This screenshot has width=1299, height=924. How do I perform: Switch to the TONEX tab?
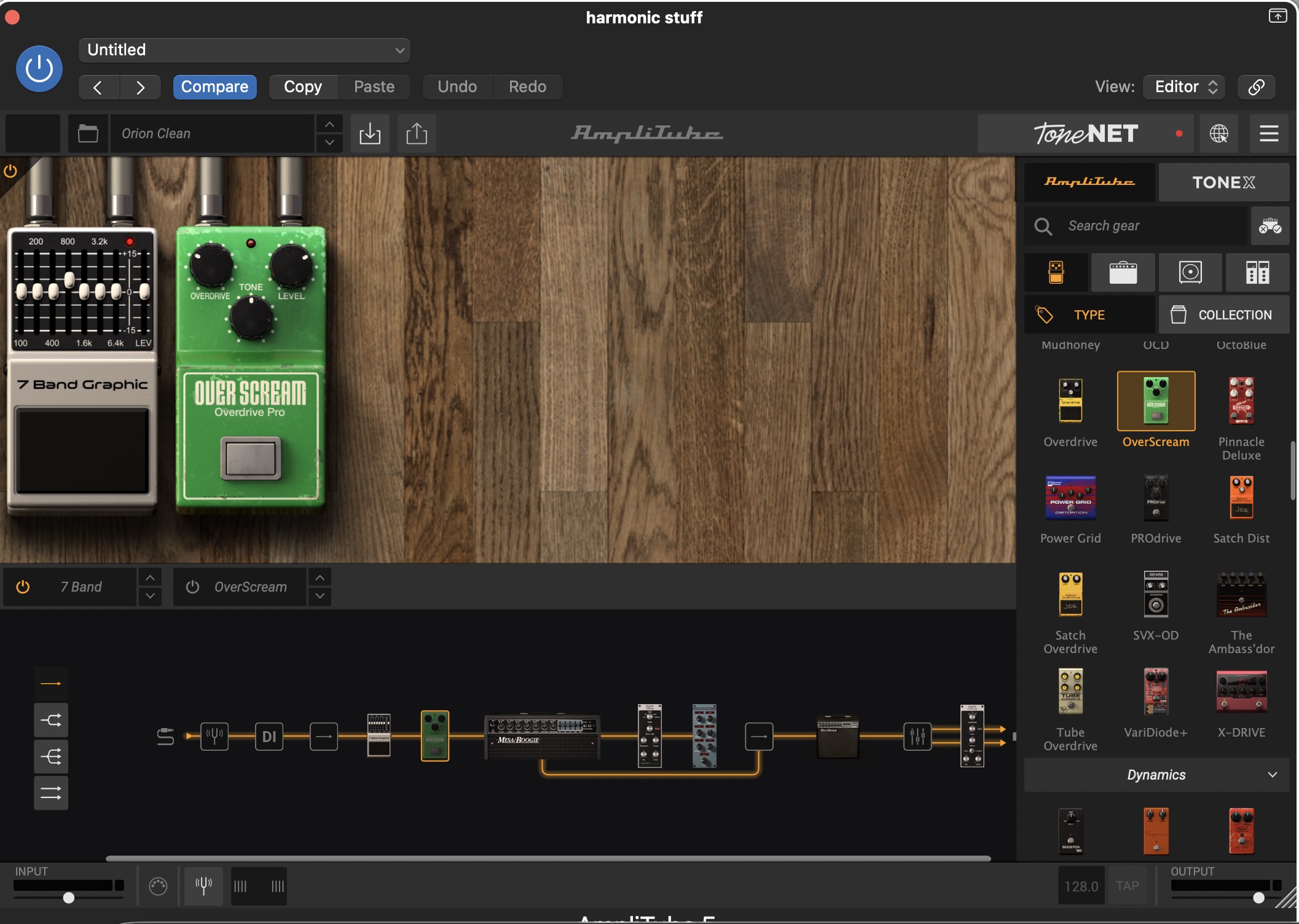click(1223, 182)
